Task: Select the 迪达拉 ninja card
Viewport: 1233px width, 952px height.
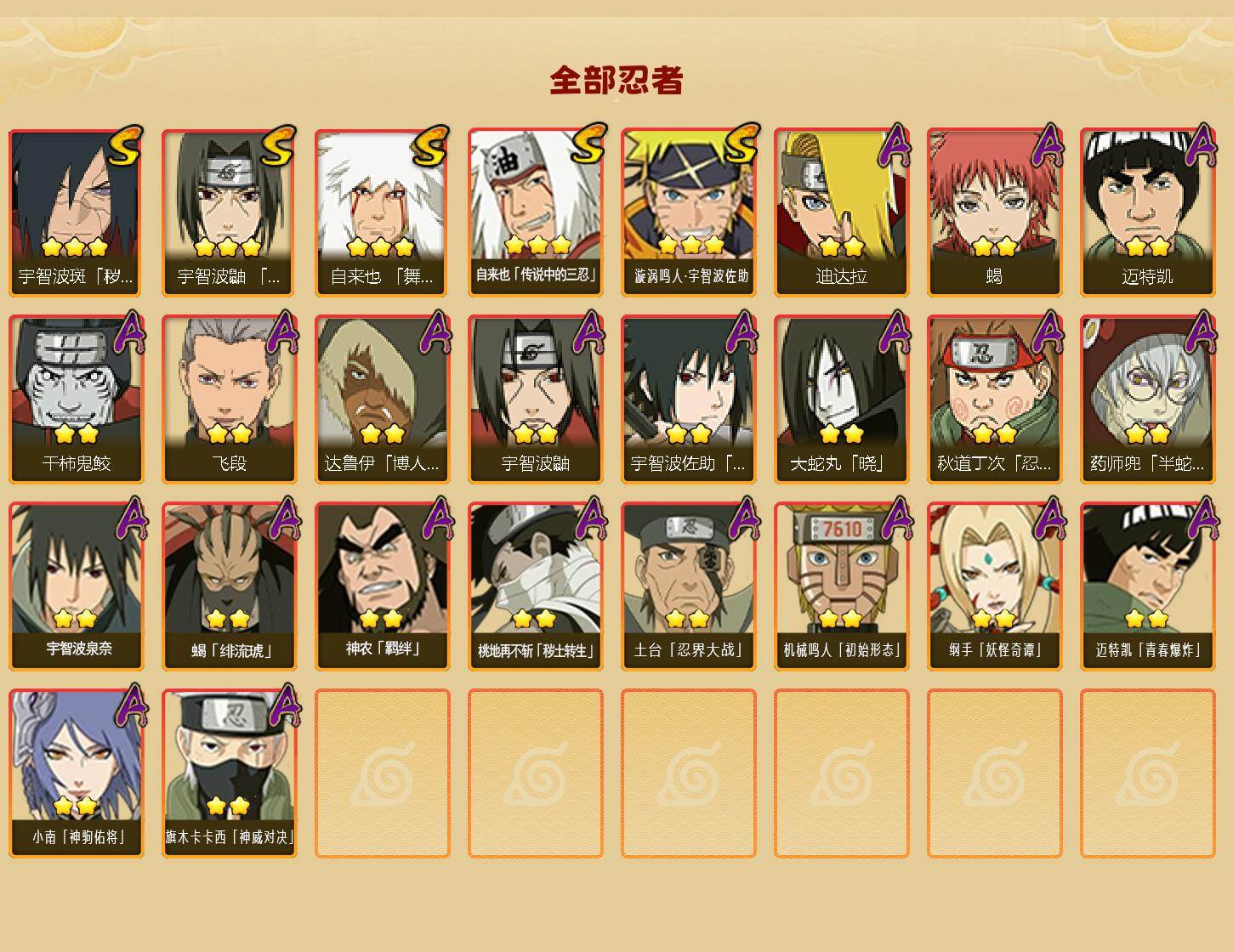Action: pyautogui.click(x=841, y=212)
